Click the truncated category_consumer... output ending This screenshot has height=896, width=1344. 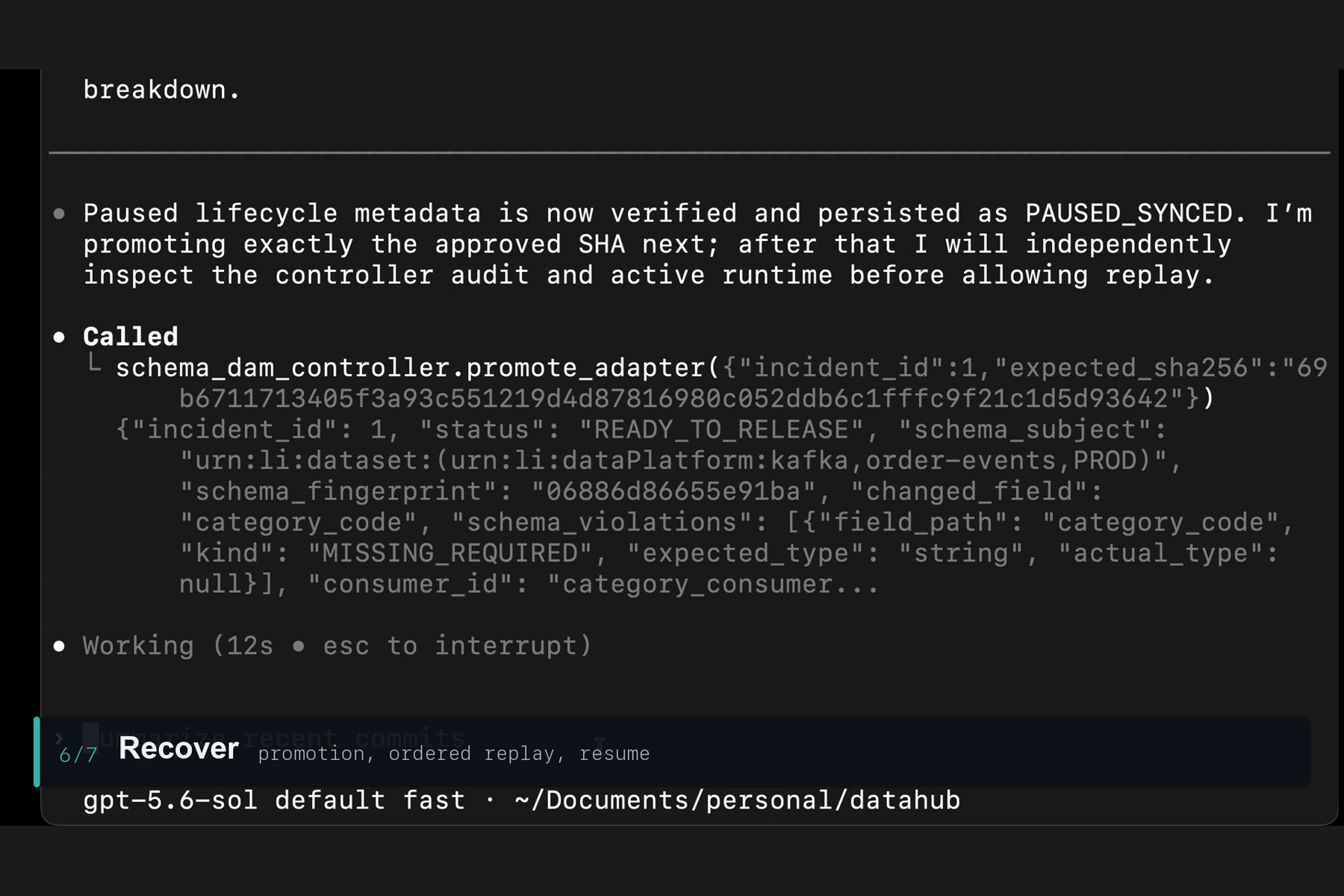tap(713, 584)
